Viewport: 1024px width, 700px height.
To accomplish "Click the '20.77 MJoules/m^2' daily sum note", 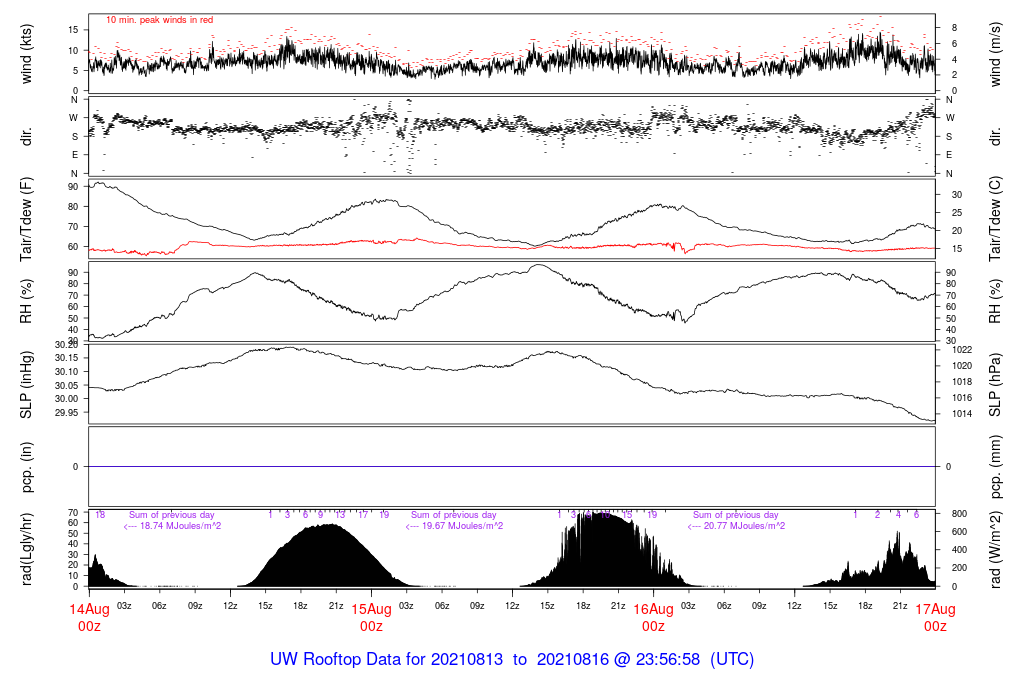I will [x=737, y=526].
